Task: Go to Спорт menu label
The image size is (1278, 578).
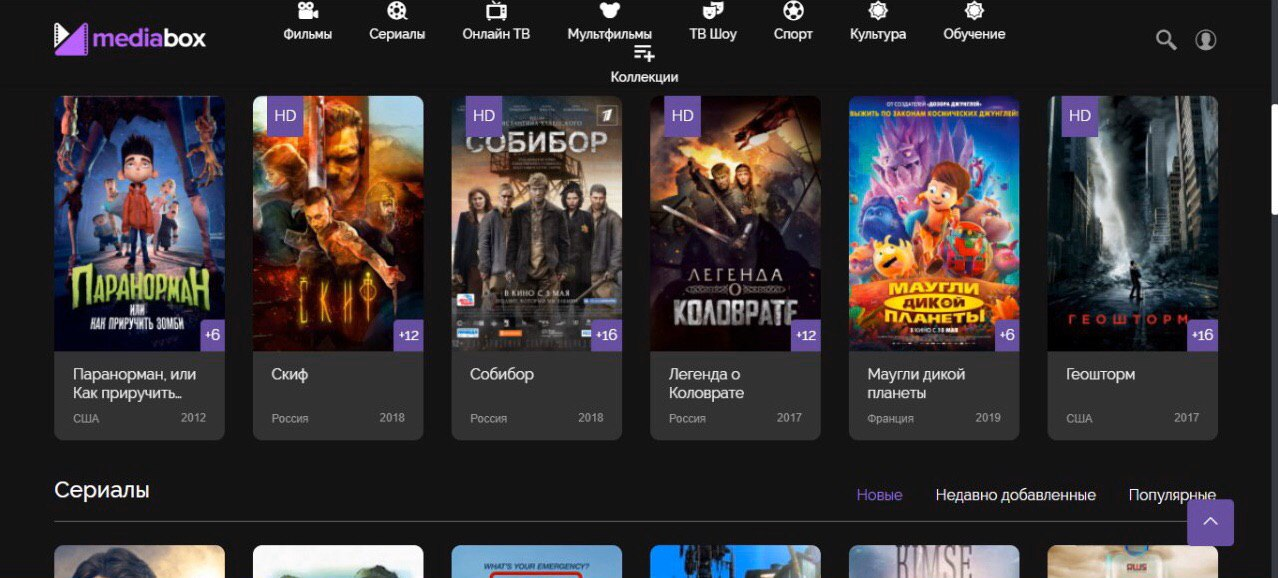Action: tap(793, 34)
